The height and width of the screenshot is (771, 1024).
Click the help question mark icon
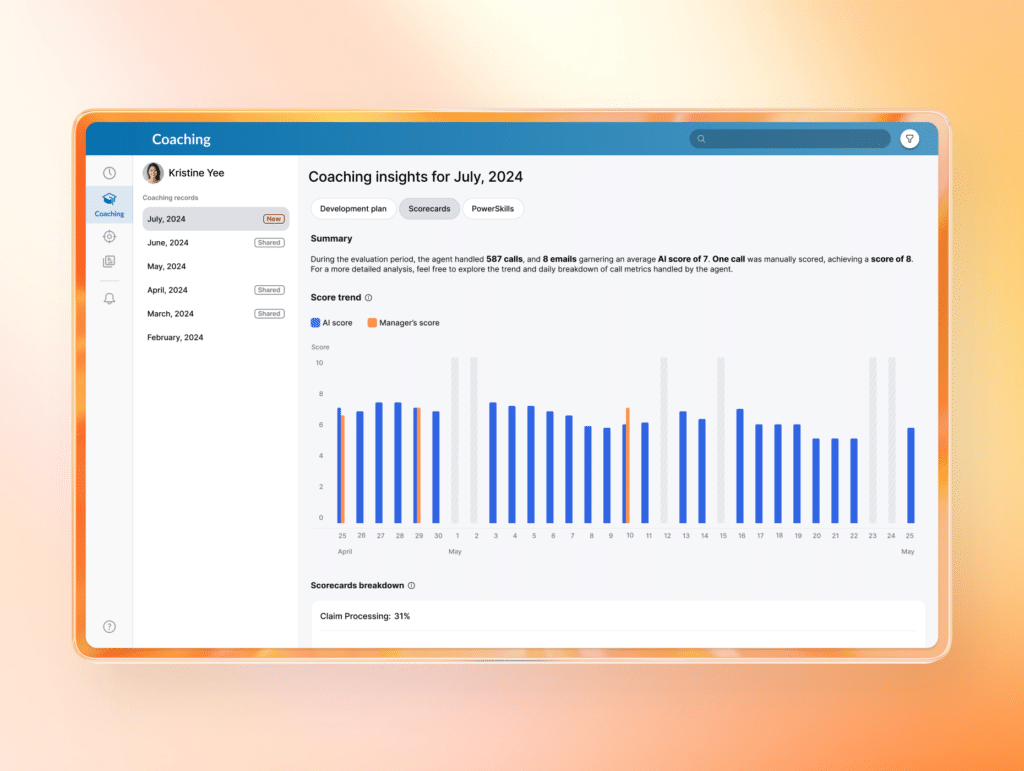(x=109, y=627)
